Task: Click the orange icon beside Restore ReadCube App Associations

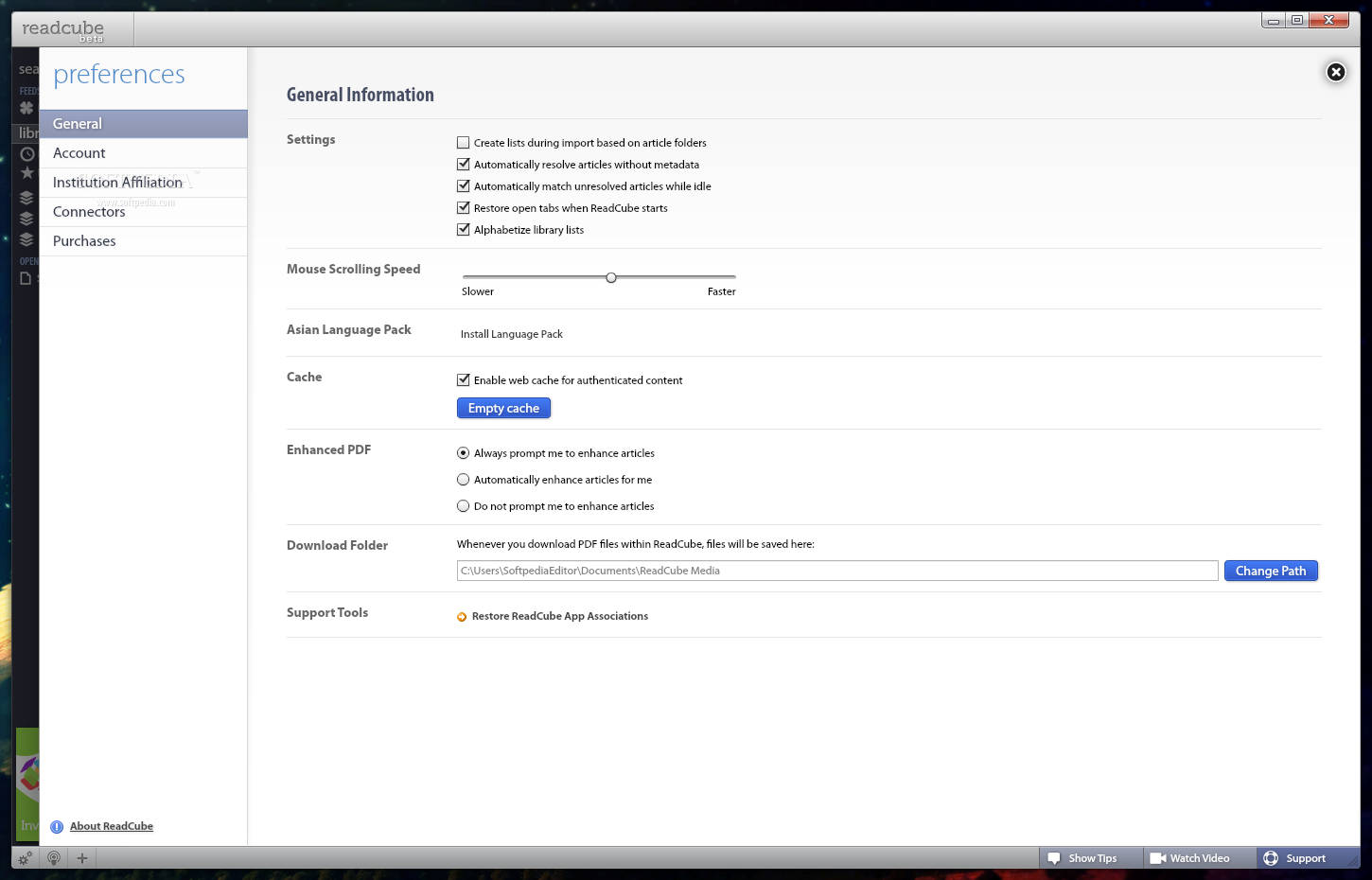Action: pos(462,617)
